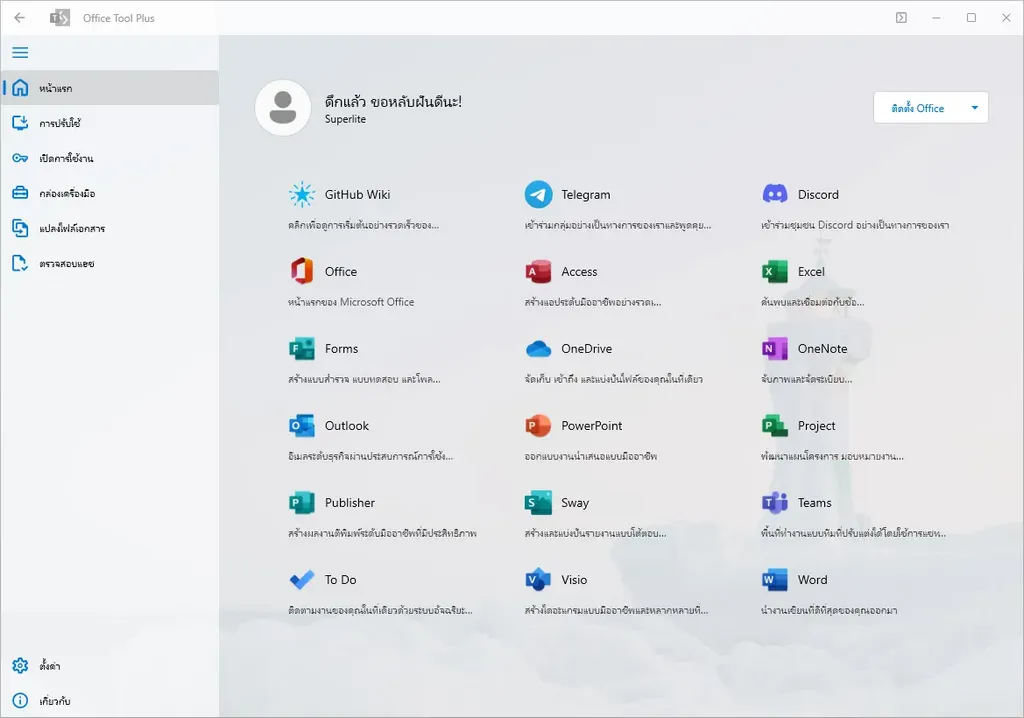Click the OneDrive cloud icon
The width and height of the screenshot is (1024, 718).
[538, 349]
